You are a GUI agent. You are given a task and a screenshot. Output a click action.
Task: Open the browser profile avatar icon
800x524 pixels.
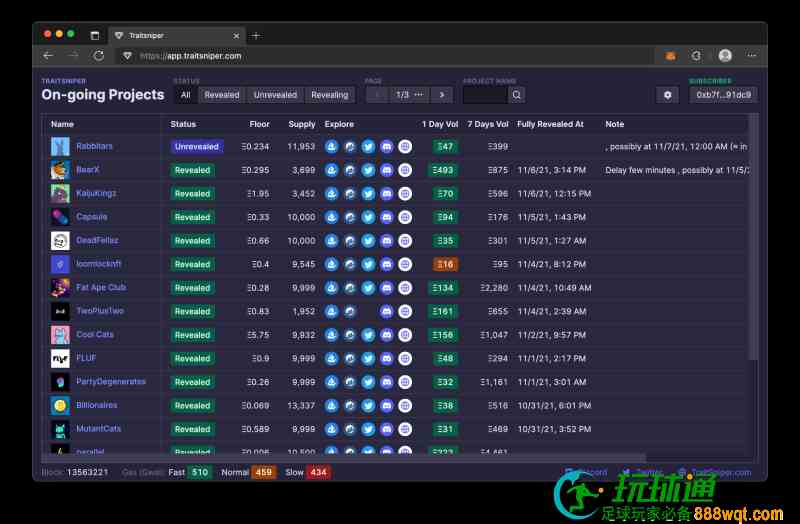coord(725,56)
